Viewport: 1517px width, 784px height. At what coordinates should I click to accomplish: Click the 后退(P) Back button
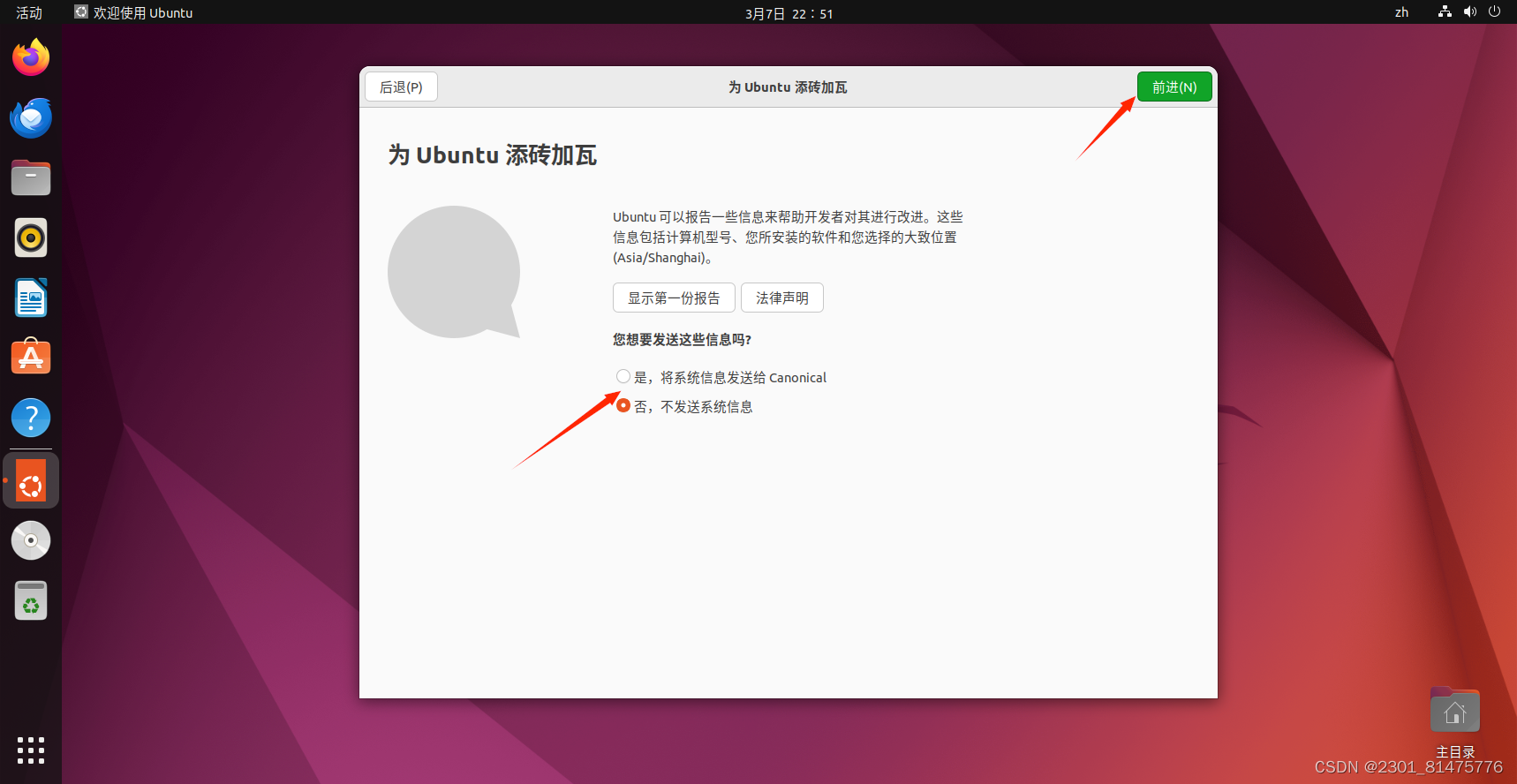pos(401,87)
